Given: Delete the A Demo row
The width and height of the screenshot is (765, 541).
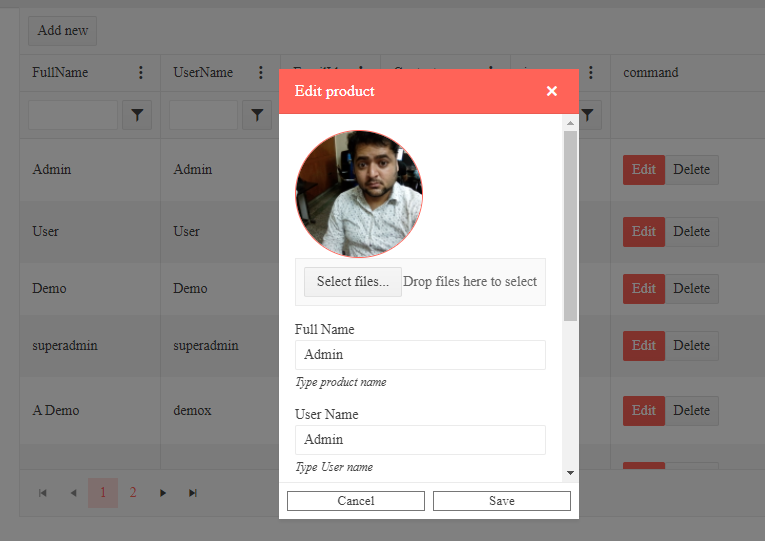Looking at the screenshot, I should click(x=691, y=411).
